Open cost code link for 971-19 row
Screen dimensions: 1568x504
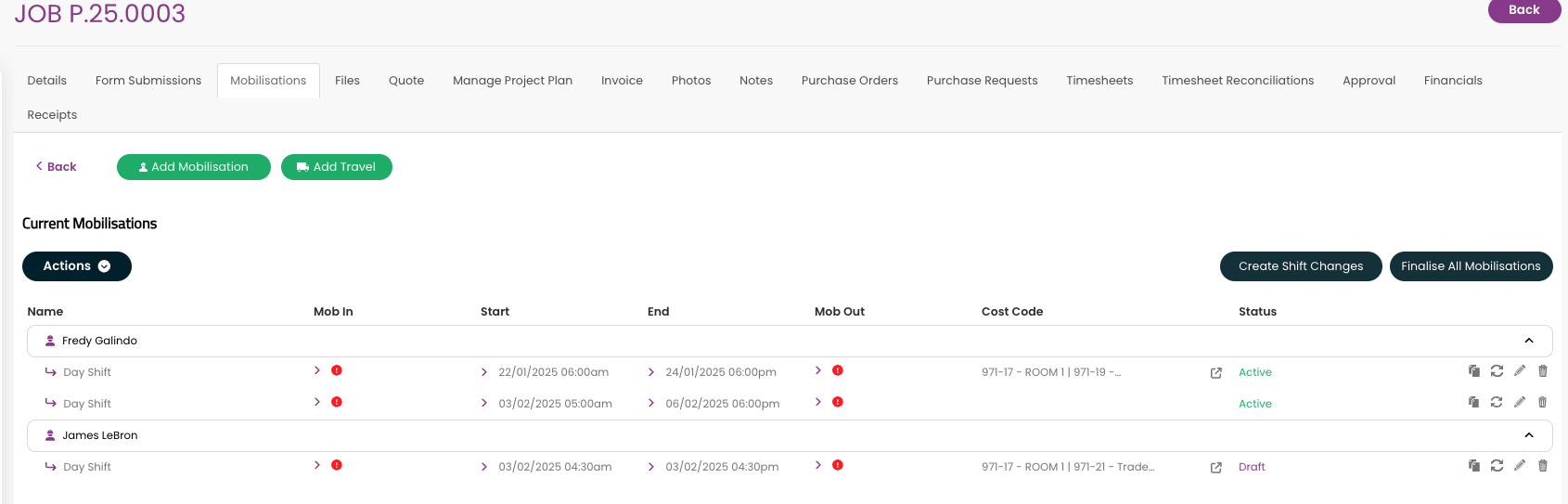coord(1215,373)
